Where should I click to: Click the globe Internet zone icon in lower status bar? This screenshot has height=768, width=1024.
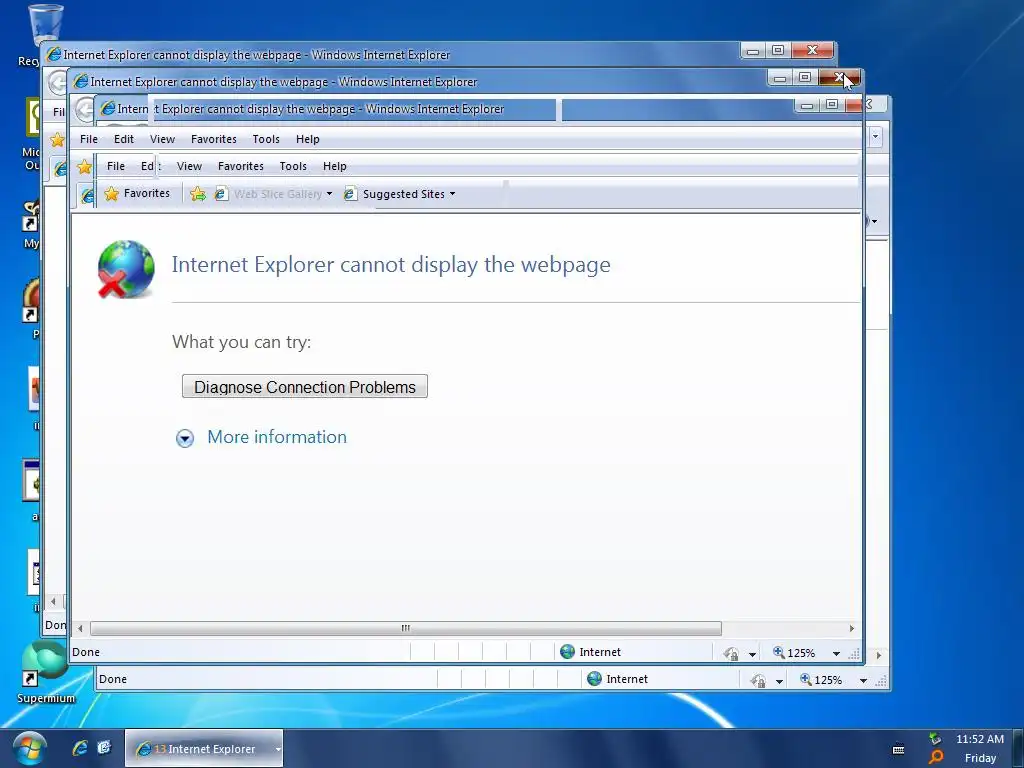(594, 679)
